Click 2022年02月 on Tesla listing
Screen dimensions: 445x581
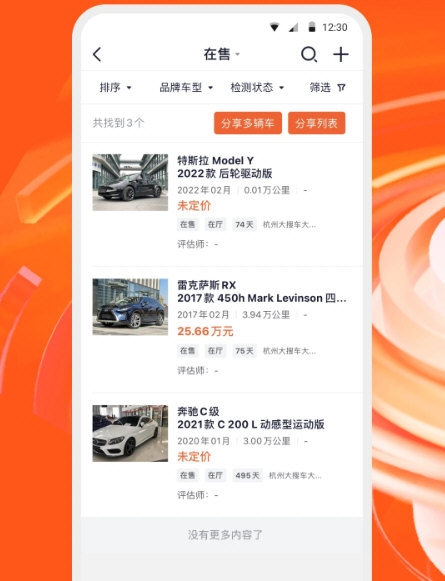point(204,190)
